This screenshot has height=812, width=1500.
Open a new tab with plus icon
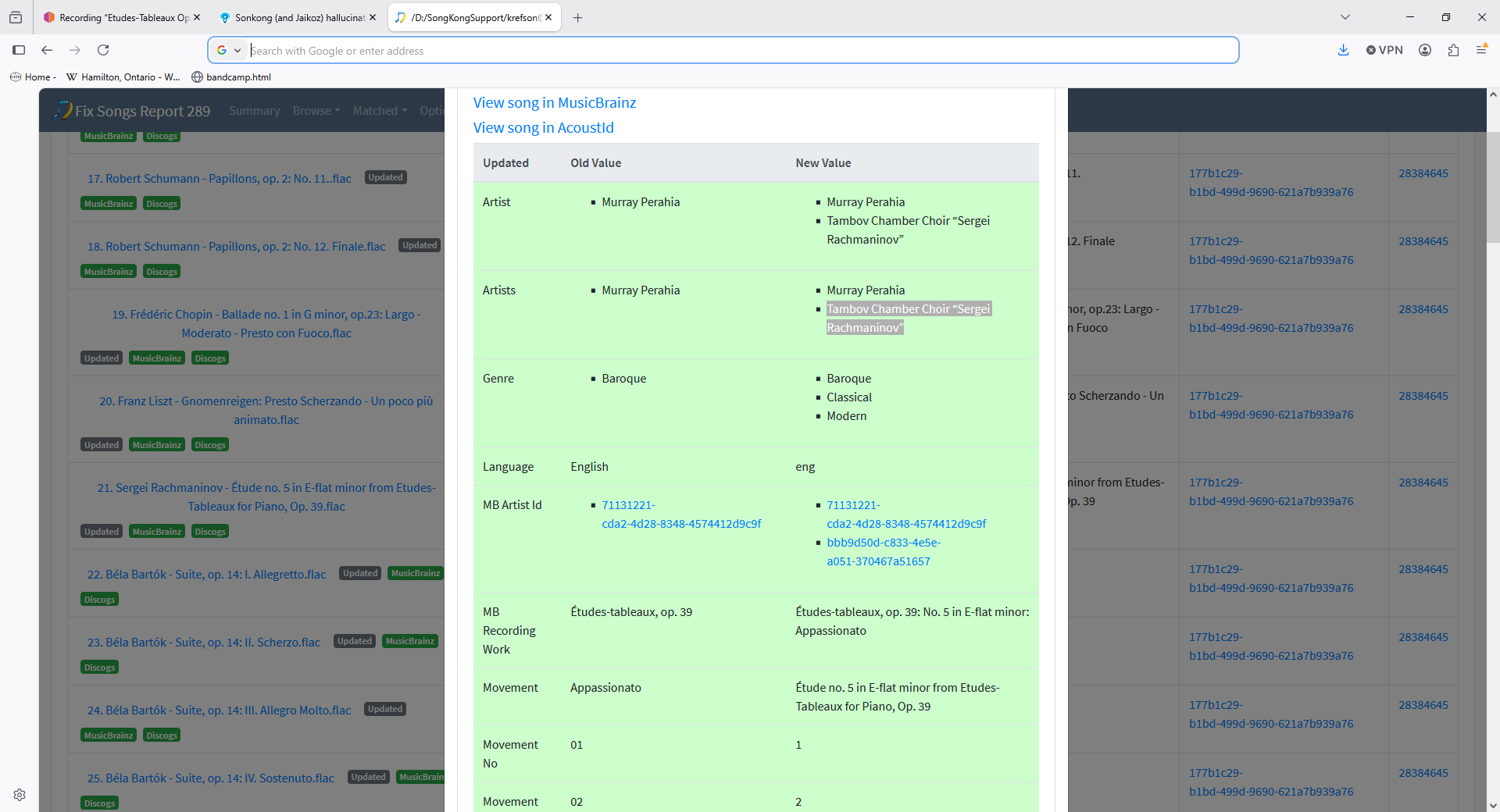tap(578, 17)
